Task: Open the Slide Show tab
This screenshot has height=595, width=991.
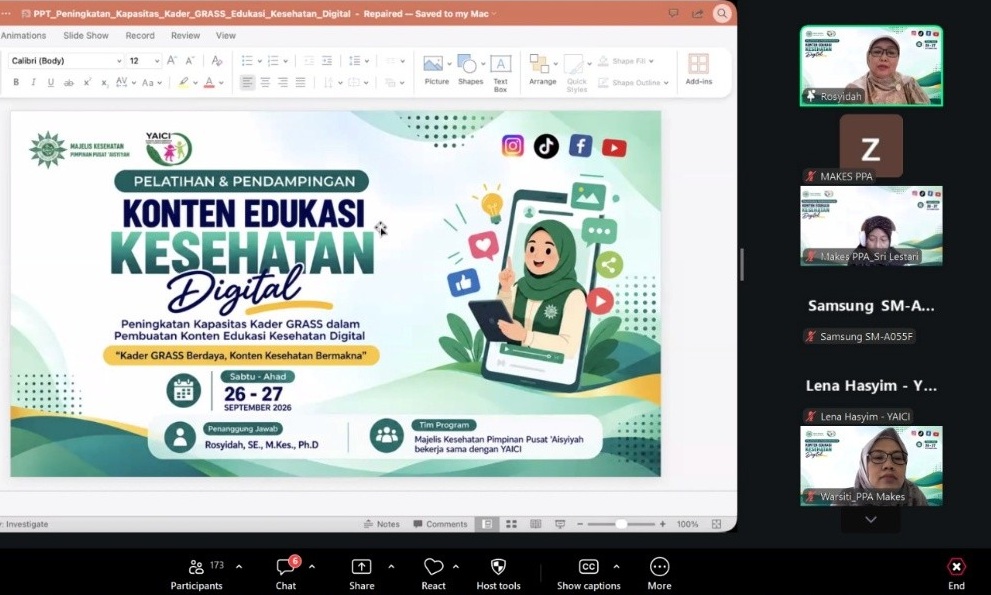Action: pyautogui.click(x=86, y=35)
